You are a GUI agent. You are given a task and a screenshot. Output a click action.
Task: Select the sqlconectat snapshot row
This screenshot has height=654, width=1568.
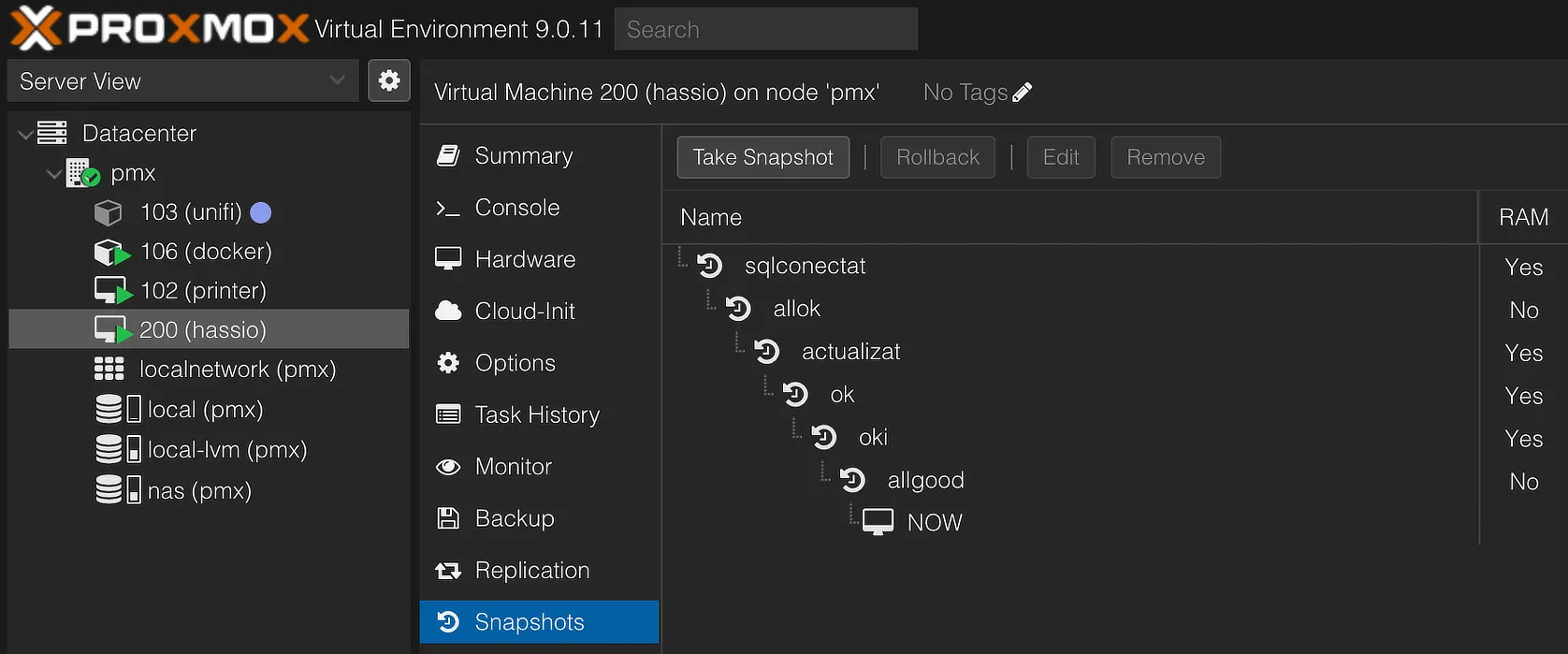tap(805, 267)
